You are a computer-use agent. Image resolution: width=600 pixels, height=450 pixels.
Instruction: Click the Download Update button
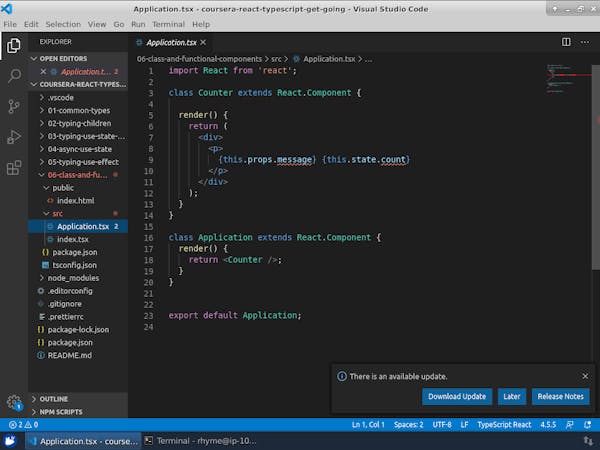coord(457,396)
